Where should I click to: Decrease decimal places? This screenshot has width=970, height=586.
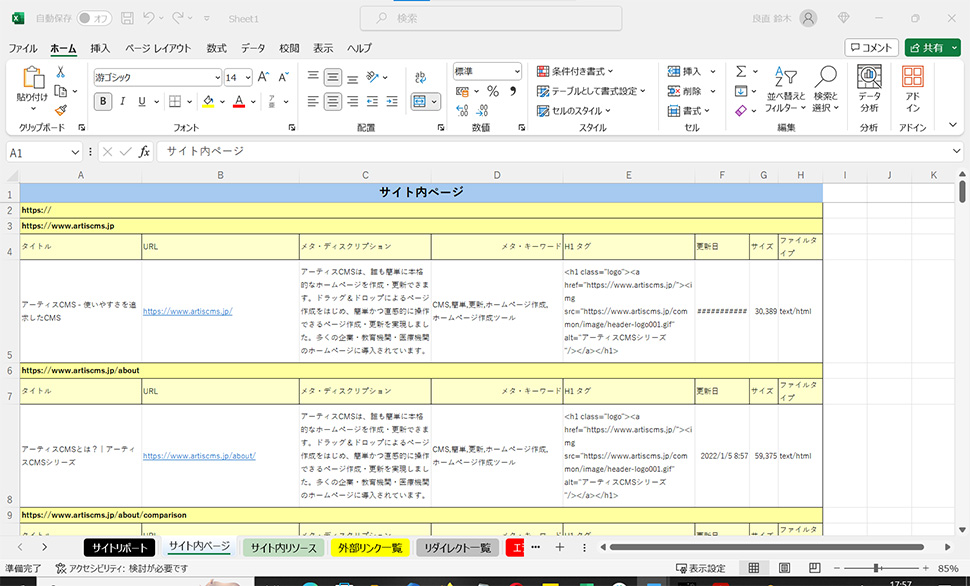point(483,111)
